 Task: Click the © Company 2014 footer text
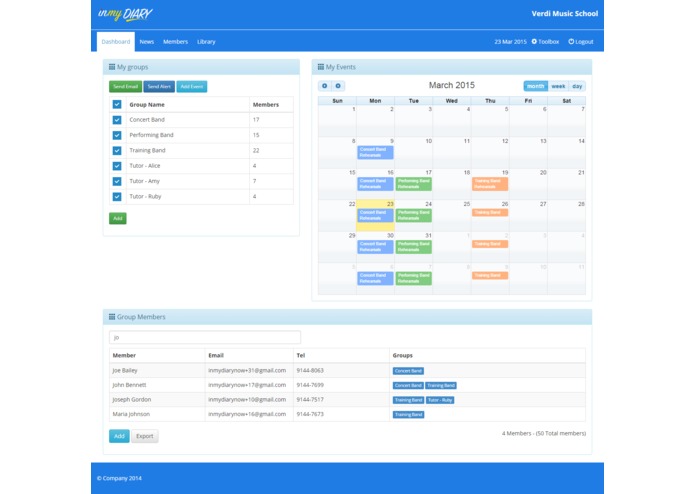[x=119, y=478]
